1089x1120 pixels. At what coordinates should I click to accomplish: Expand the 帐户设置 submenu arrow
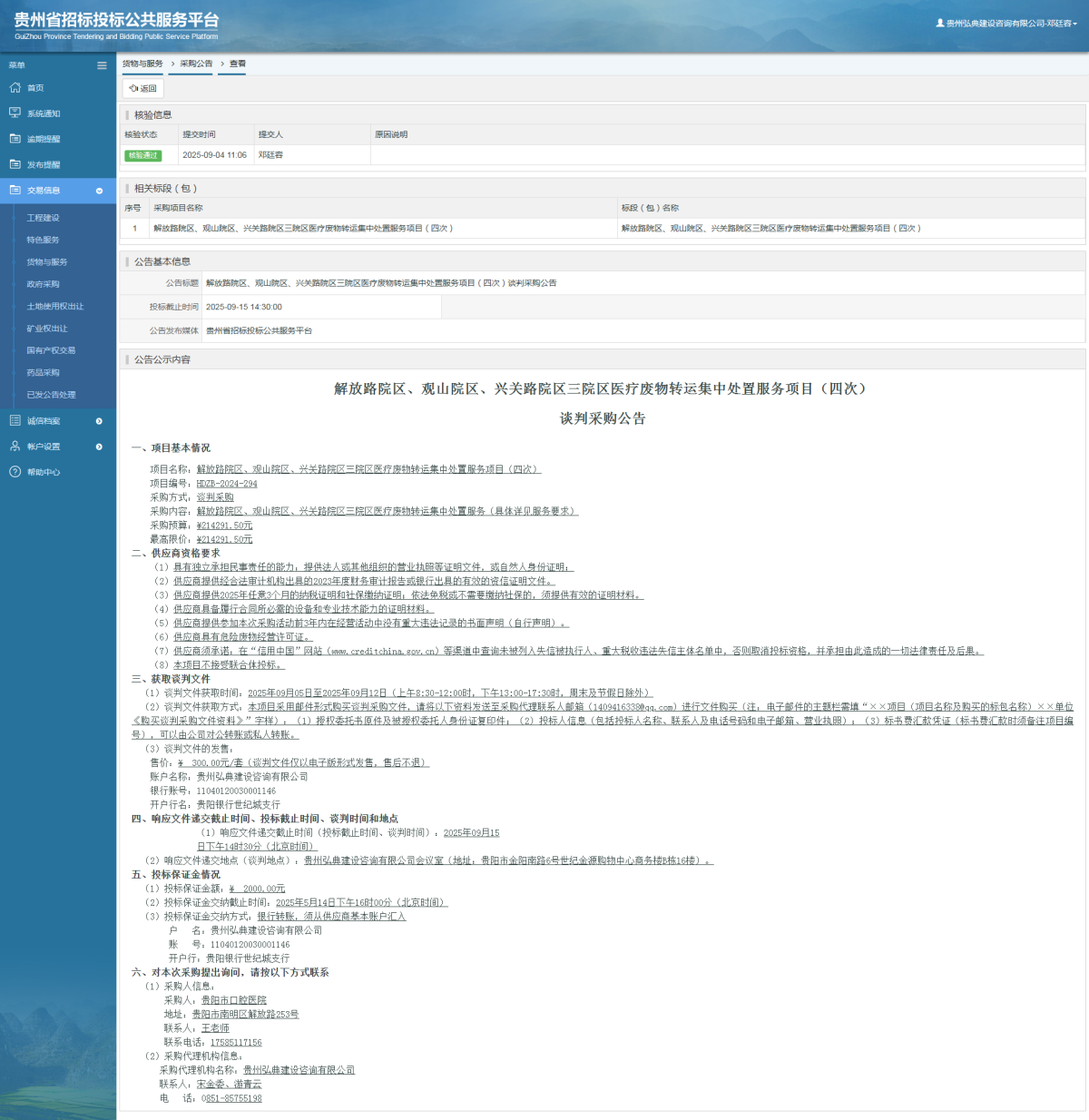click(x=99, y=447)
